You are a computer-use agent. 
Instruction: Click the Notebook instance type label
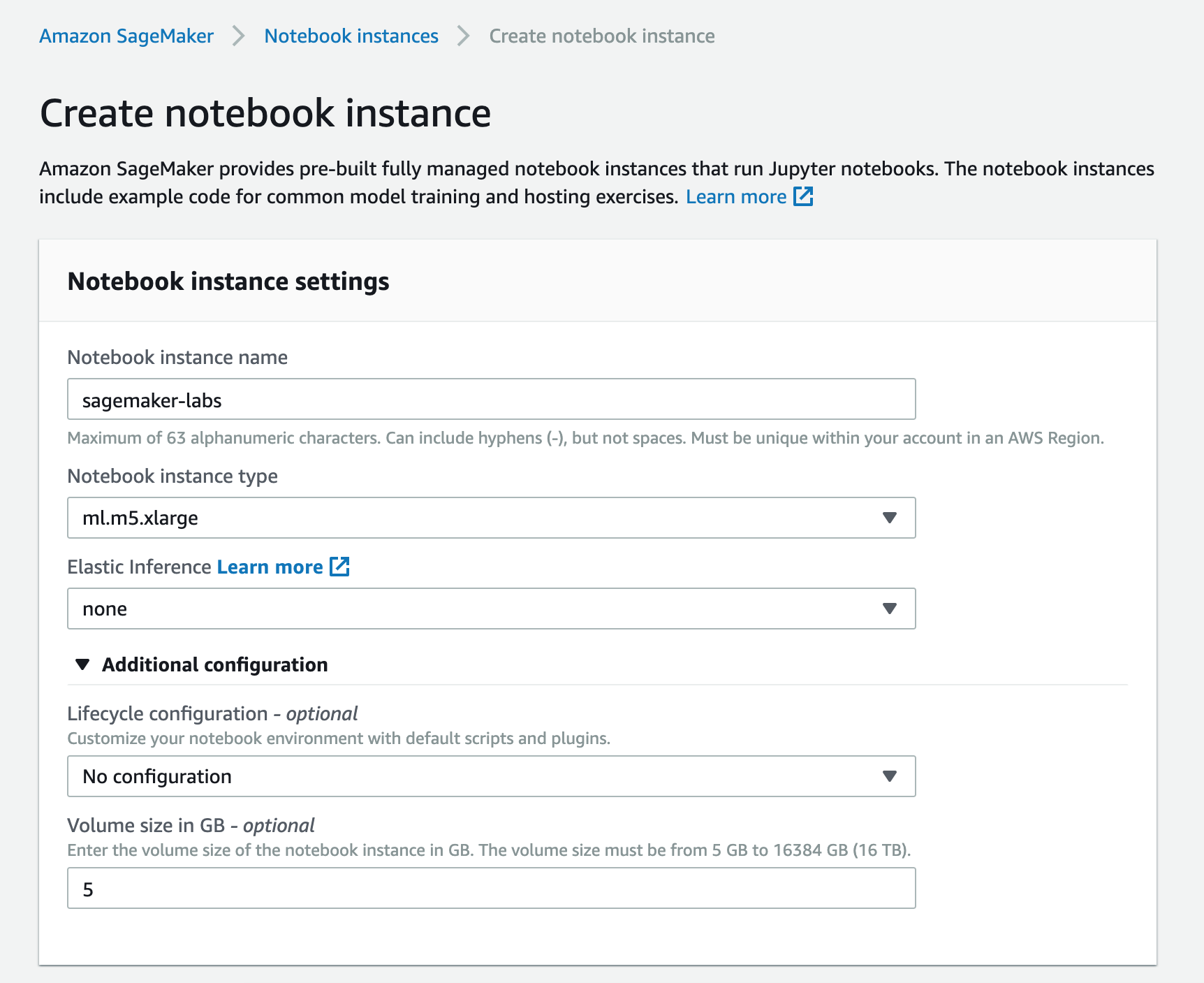pos(172,476)
